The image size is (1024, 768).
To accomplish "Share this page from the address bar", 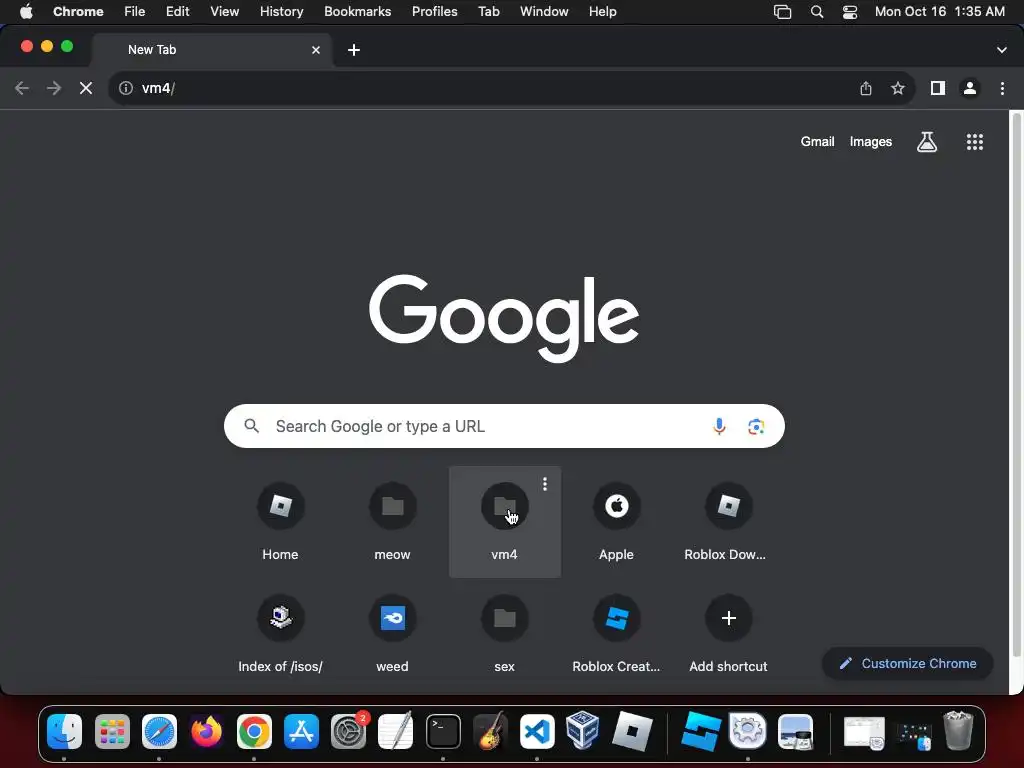I will coord(866,88).
